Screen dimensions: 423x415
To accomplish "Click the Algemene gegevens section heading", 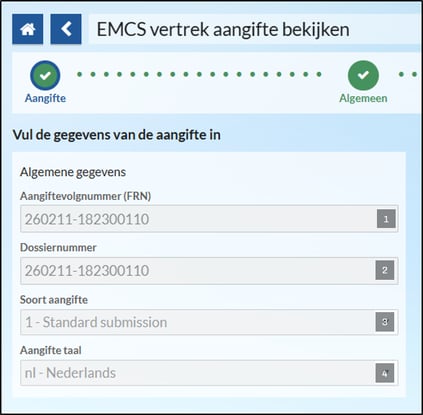I will (73, 172).
